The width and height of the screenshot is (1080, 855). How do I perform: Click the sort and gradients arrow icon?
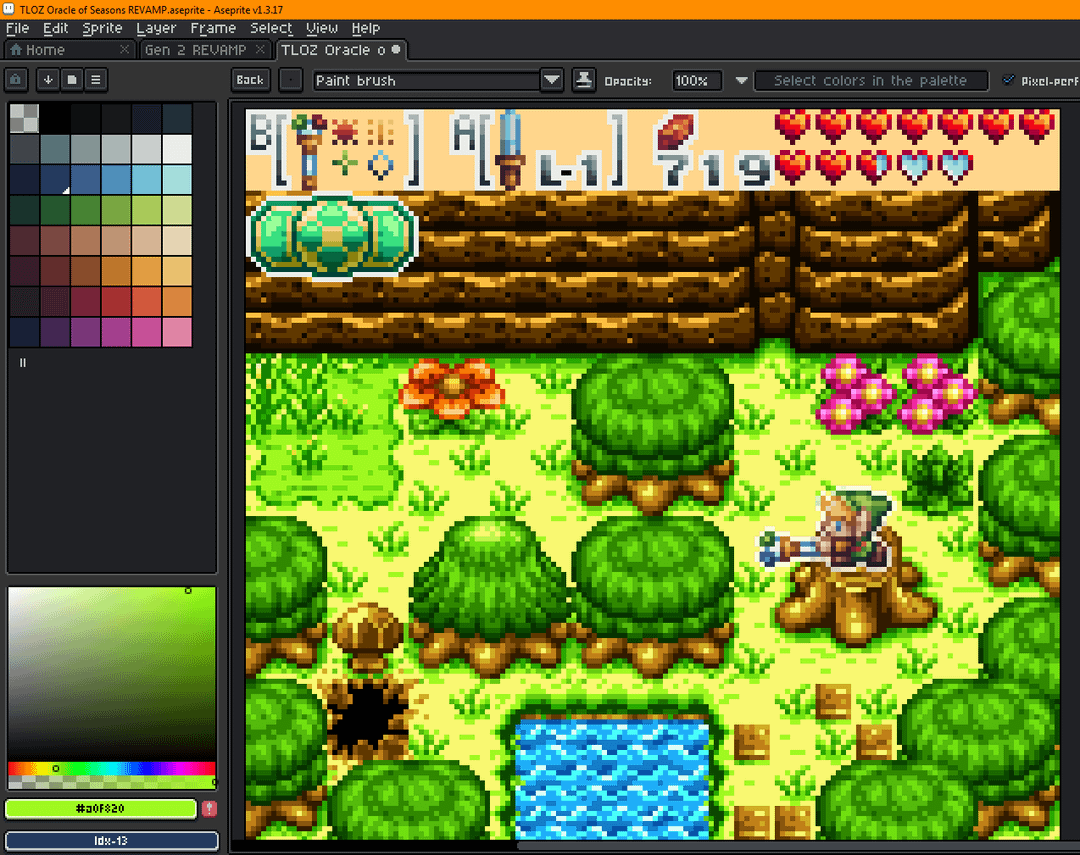point(47,80)
